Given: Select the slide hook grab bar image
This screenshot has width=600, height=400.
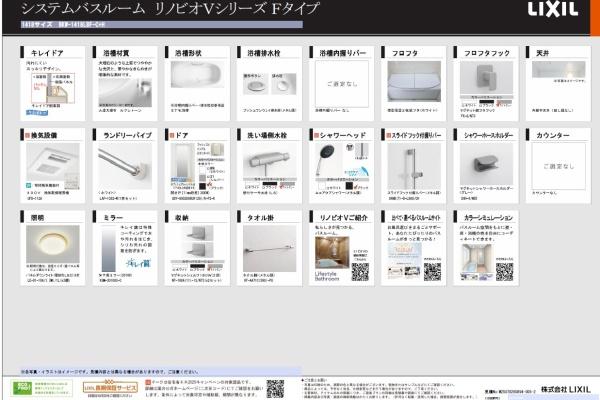Looking at the screenshot, I should click(x=414, y=166).
